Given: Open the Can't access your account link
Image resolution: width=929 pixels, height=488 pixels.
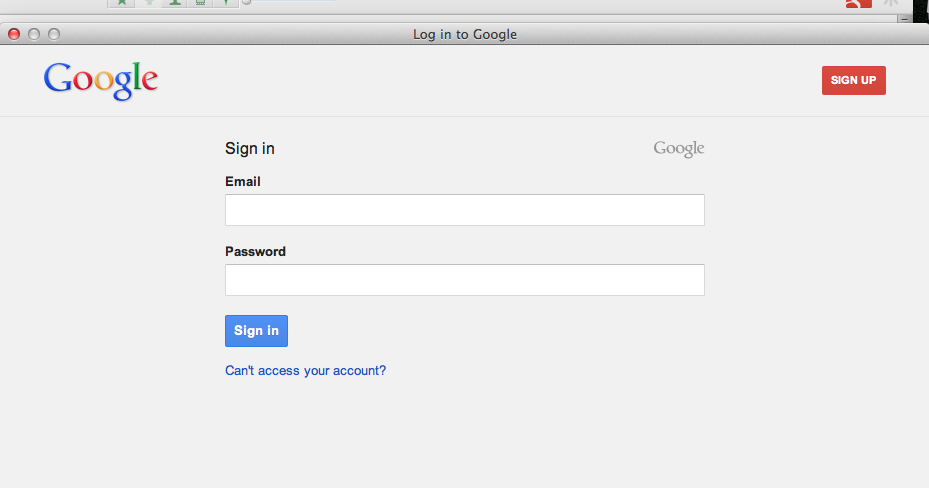Looking at the screenshot, I should point(306,371).
